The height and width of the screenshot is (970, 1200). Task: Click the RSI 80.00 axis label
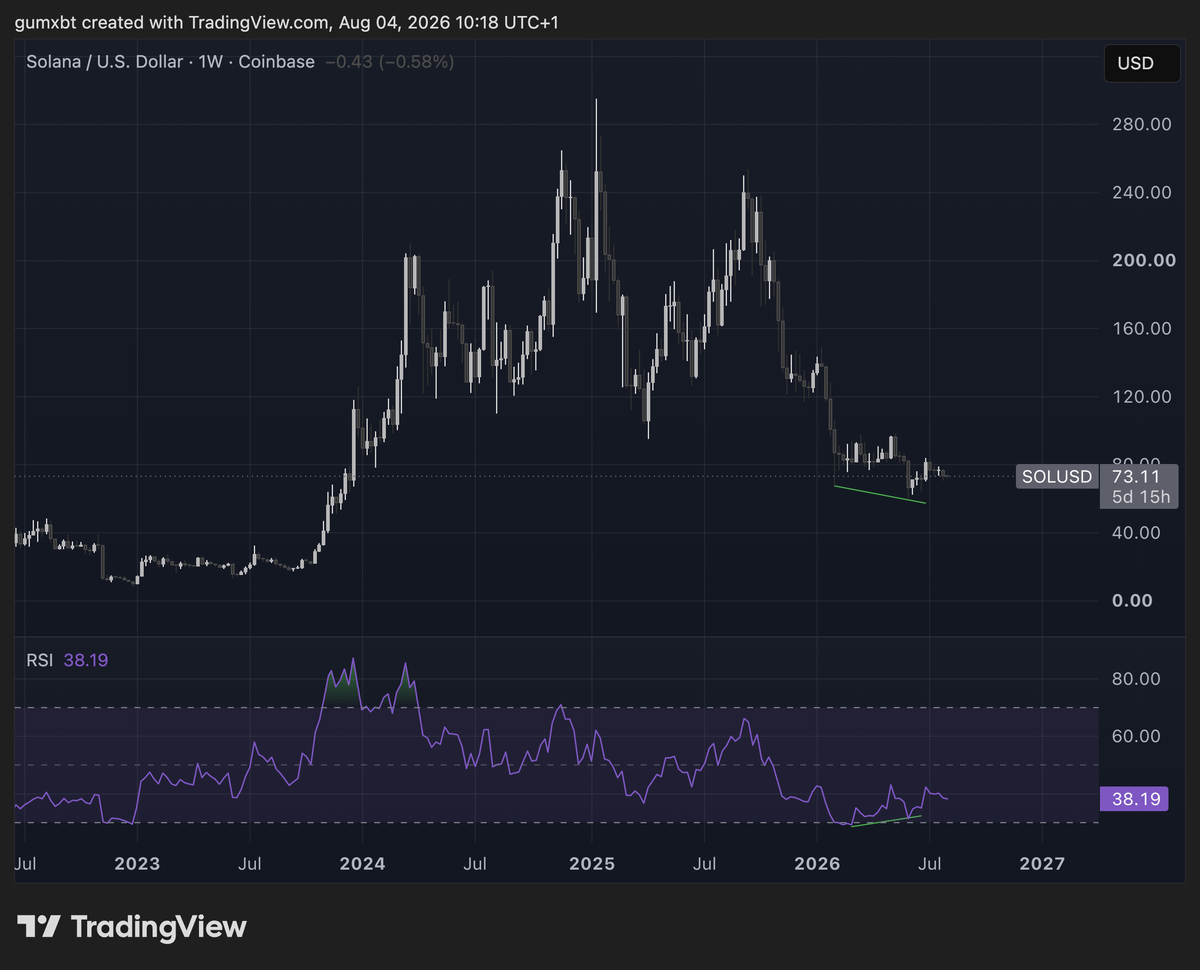(x=1138, y=678)
